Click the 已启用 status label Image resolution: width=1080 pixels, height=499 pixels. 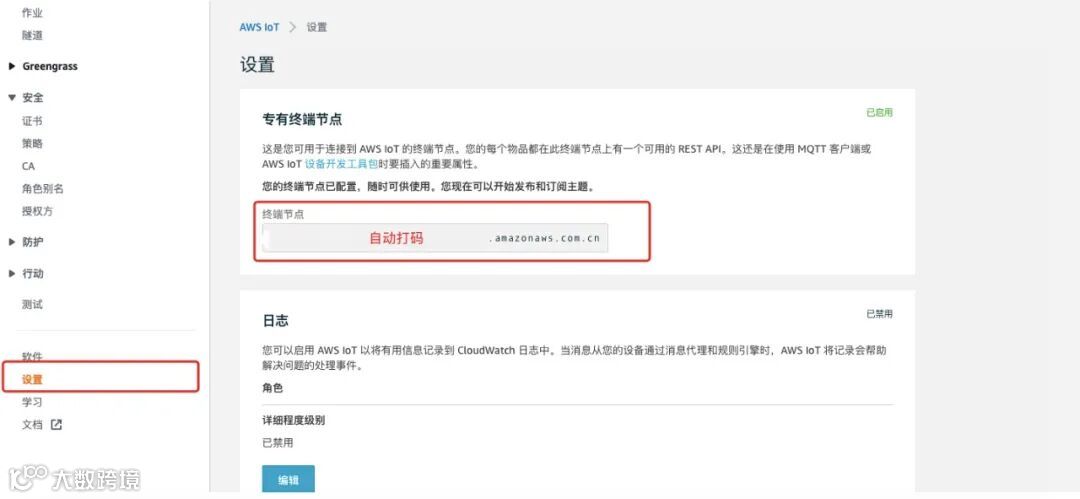coord(879,112)
